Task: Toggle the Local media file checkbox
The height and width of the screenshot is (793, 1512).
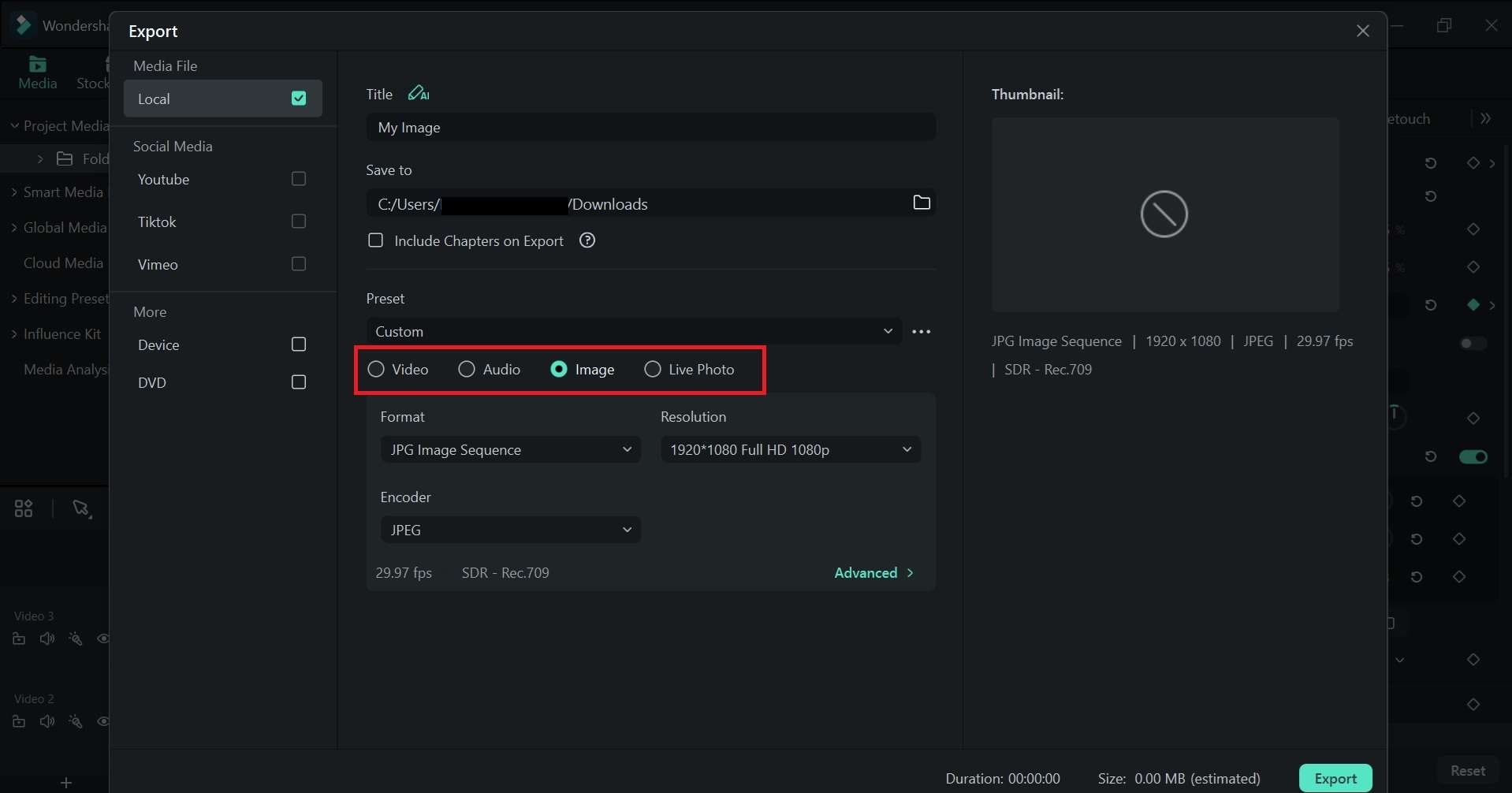Action: [x=299, y=99]
